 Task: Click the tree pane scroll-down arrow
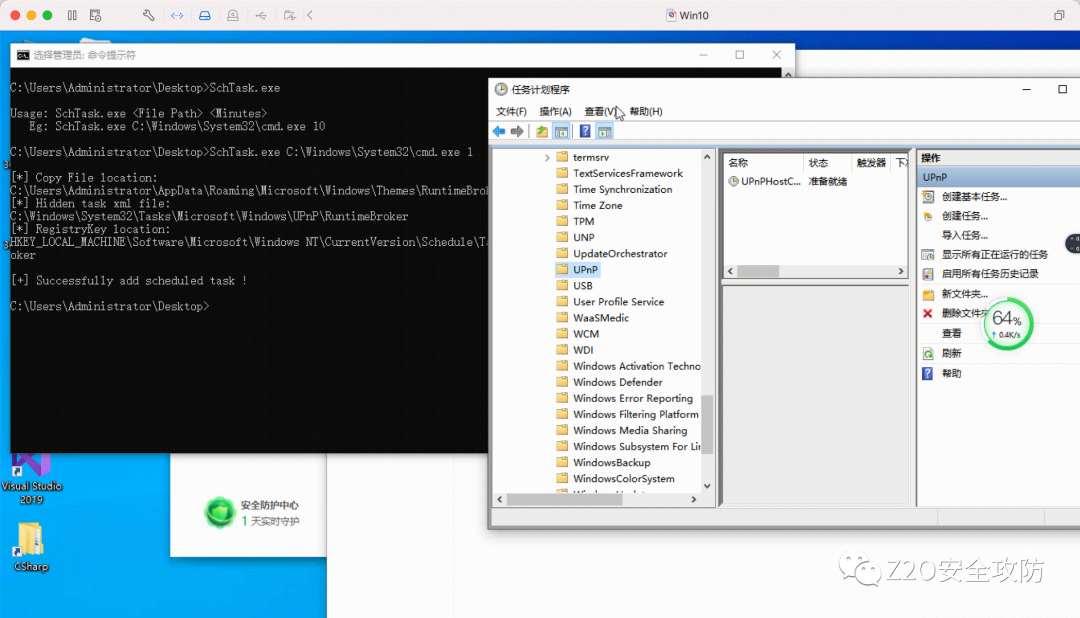point(707,486)
